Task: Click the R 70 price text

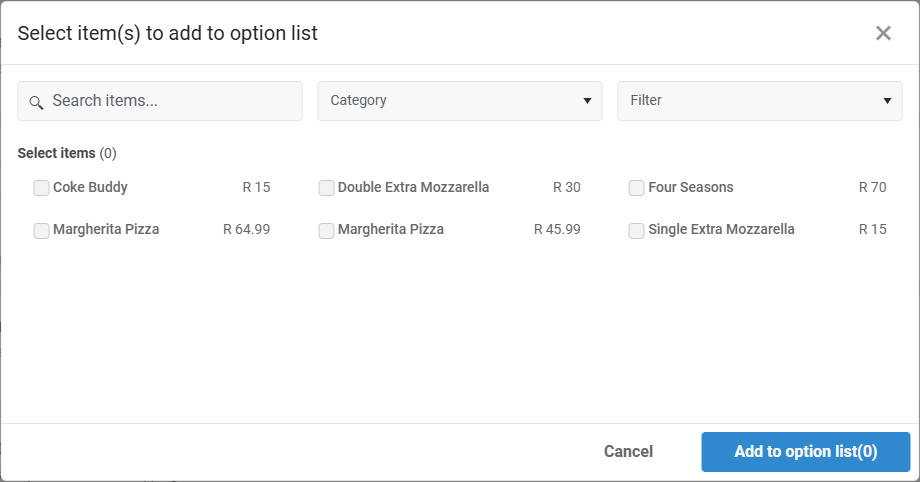Action: pos(872,187)
